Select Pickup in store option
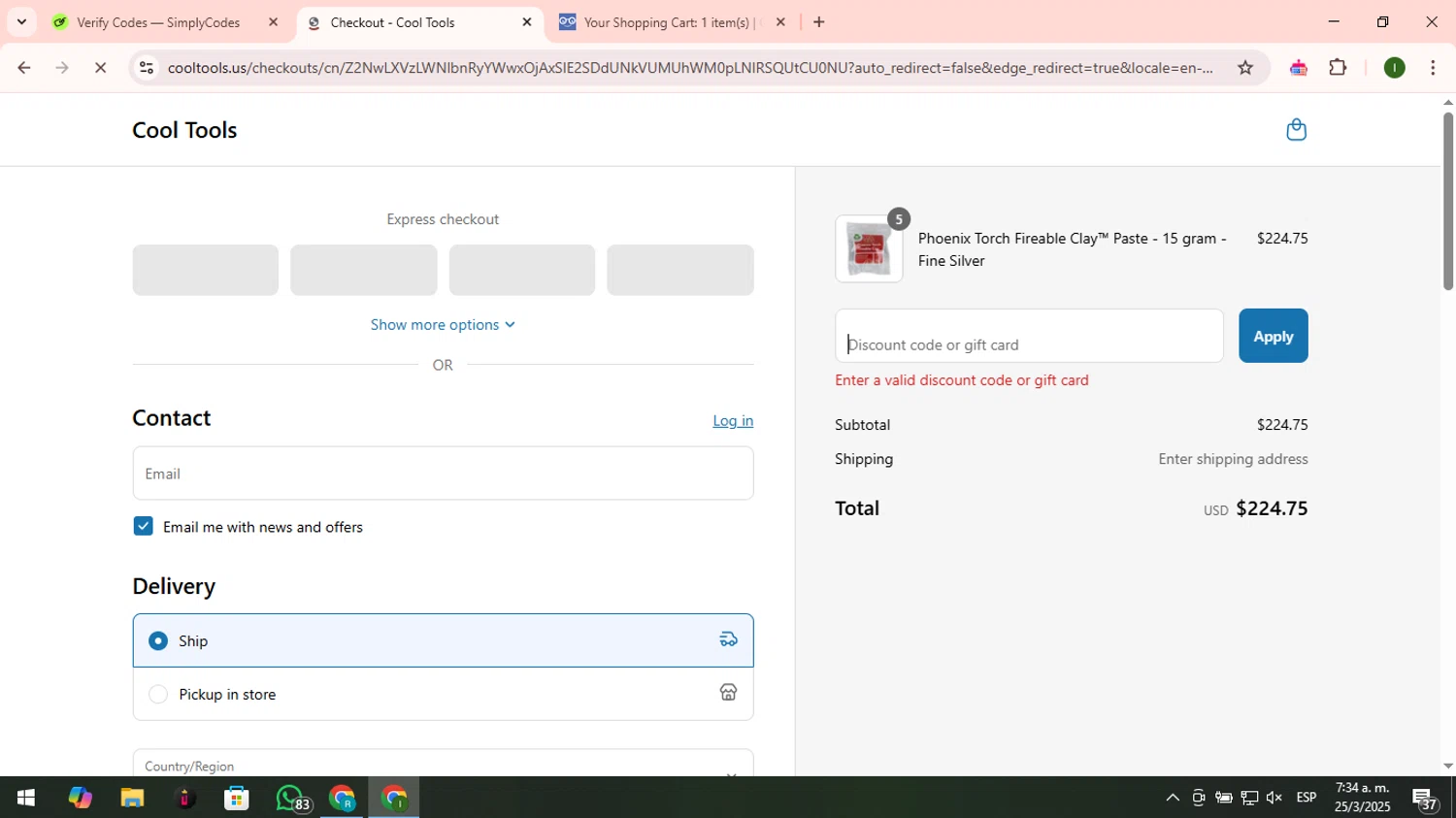 (x=443, y=694)
